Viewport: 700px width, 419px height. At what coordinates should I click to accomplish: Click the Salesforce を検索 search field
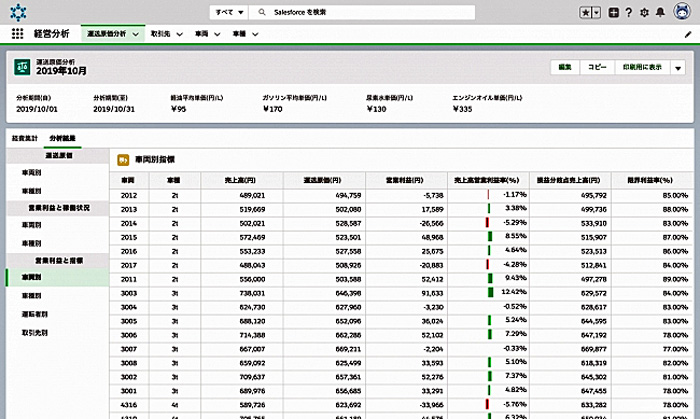tap(362, 12)
